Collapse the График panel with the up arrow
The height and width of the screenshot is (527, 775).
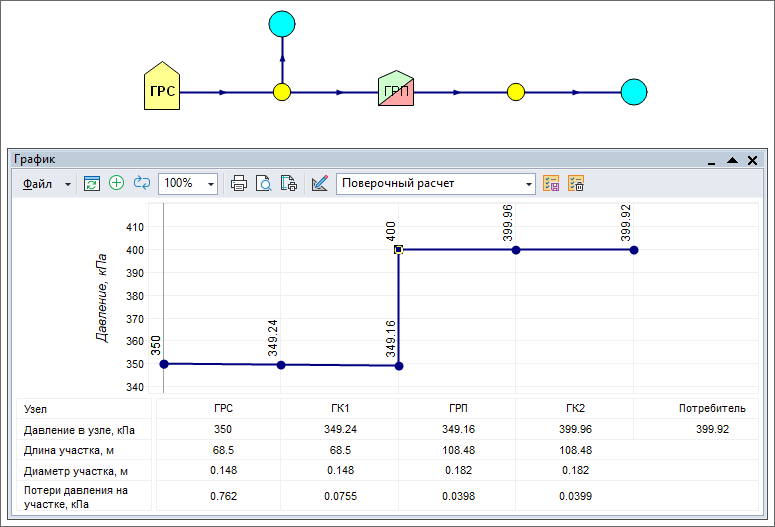[x=732, y=160]
